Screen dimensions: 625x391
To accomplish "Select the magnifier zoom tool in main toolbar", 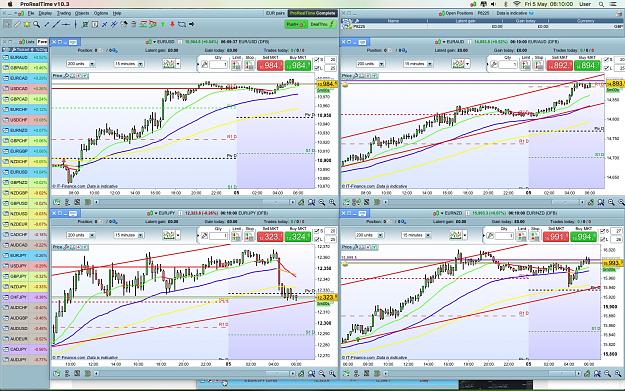I will point(36,24).
